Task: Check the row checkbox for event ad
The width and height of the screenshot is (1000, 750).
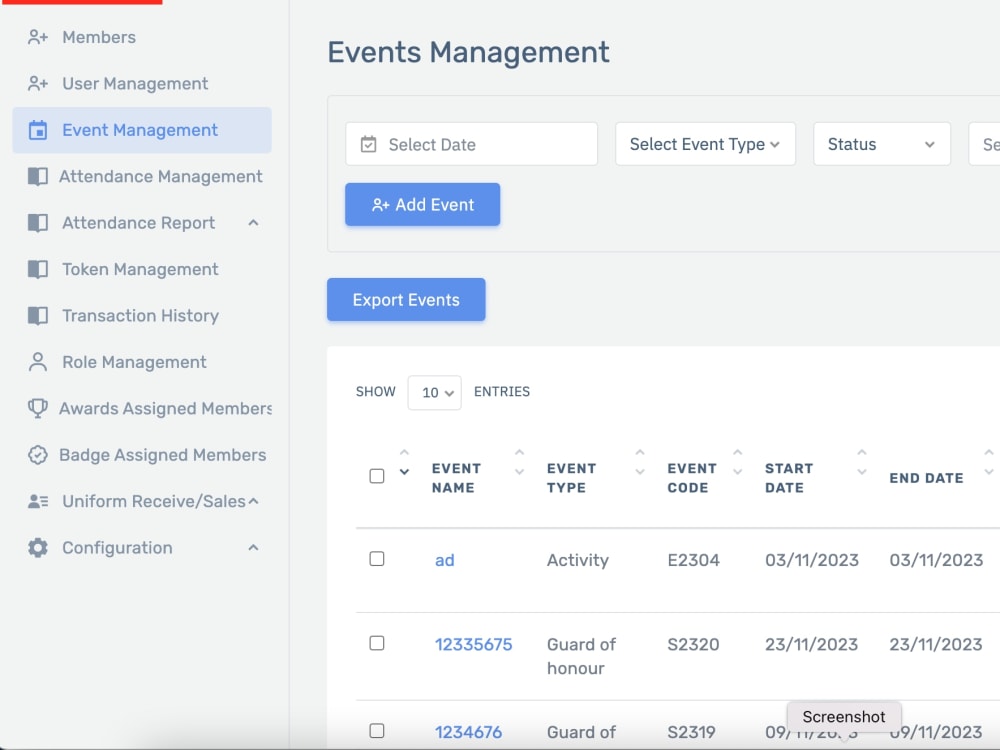Action: [377, 559]
